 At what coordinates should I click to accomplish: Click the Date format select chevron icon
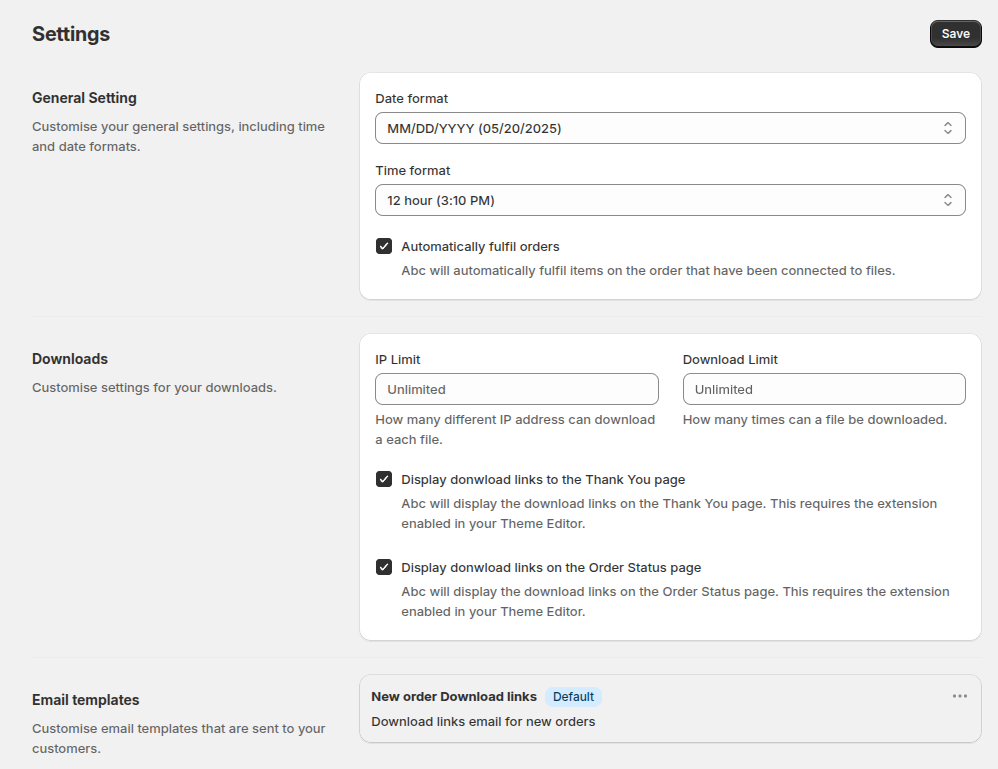[x=947, y=128]
